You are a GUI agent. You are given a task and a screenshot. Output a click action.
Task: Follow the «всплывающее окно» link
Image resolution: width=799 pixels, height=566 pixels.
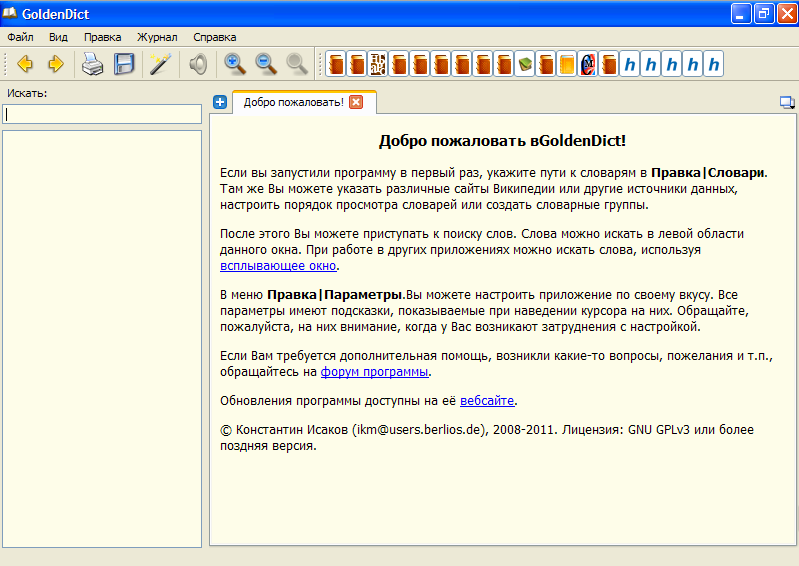279,266
